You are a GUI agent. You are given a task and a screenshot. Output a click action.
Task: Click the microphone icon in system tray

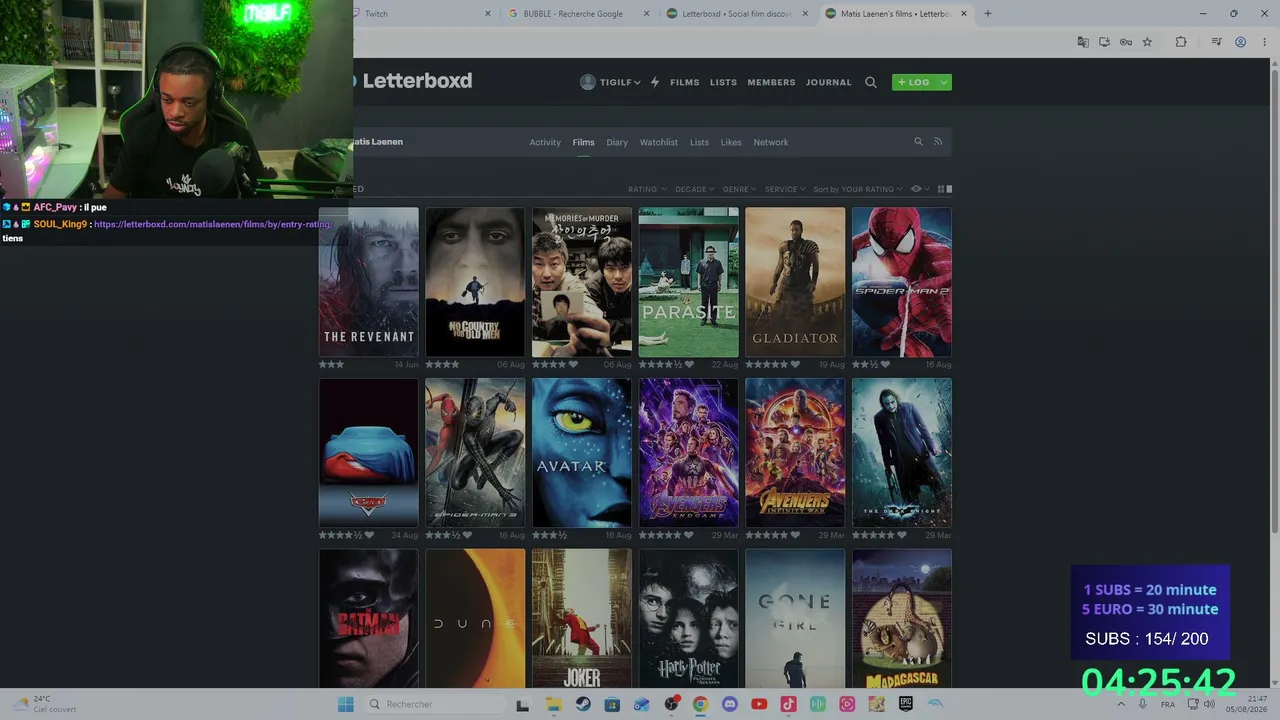(x=1142, y=704)
